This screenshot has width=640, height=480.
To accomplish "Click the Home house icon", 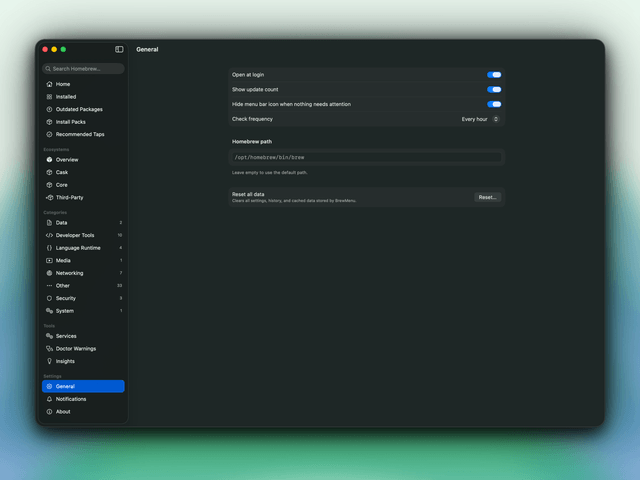I will point(49,84).
